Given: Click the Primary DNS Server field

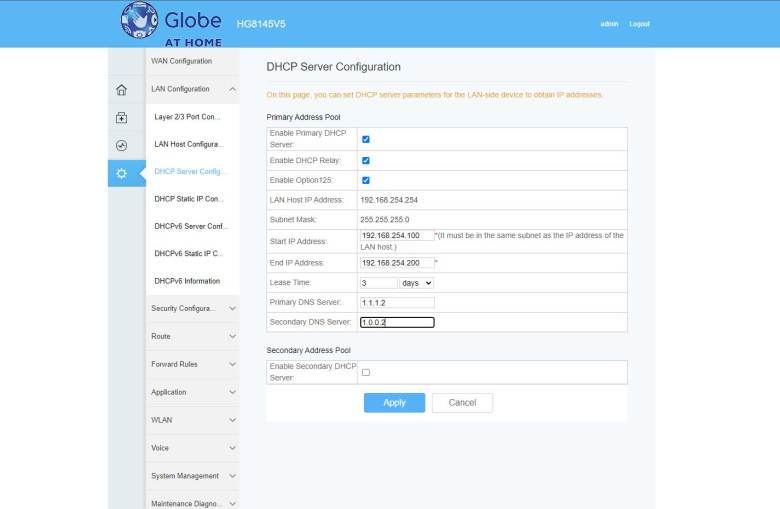Looking at the screenshot, I should point(397,303).
